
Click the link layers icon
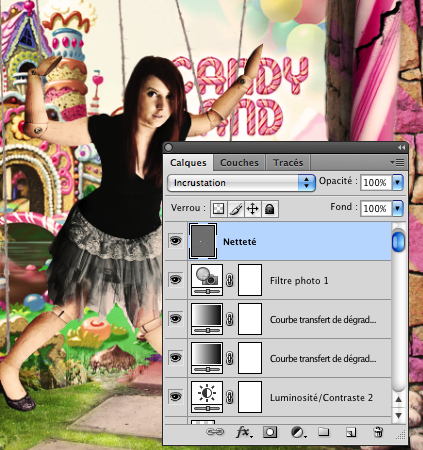tap(215, 432)
